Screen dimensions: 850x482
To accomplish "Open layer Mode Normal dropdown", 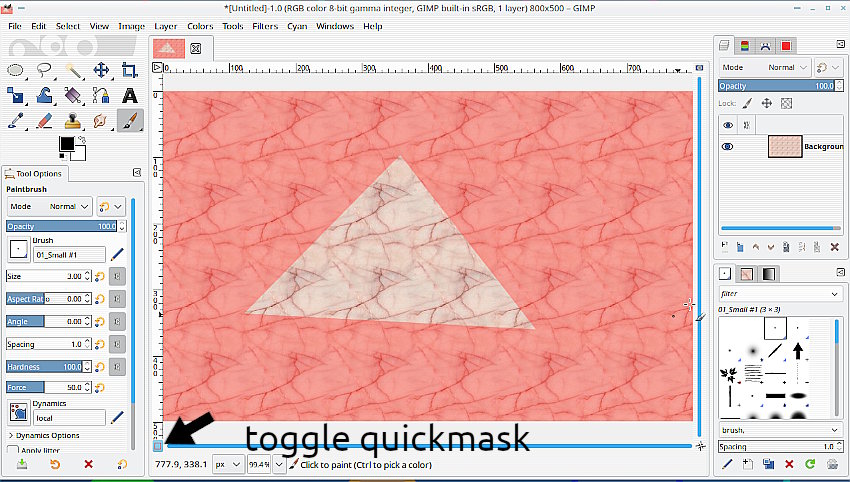I will point(765,67).
